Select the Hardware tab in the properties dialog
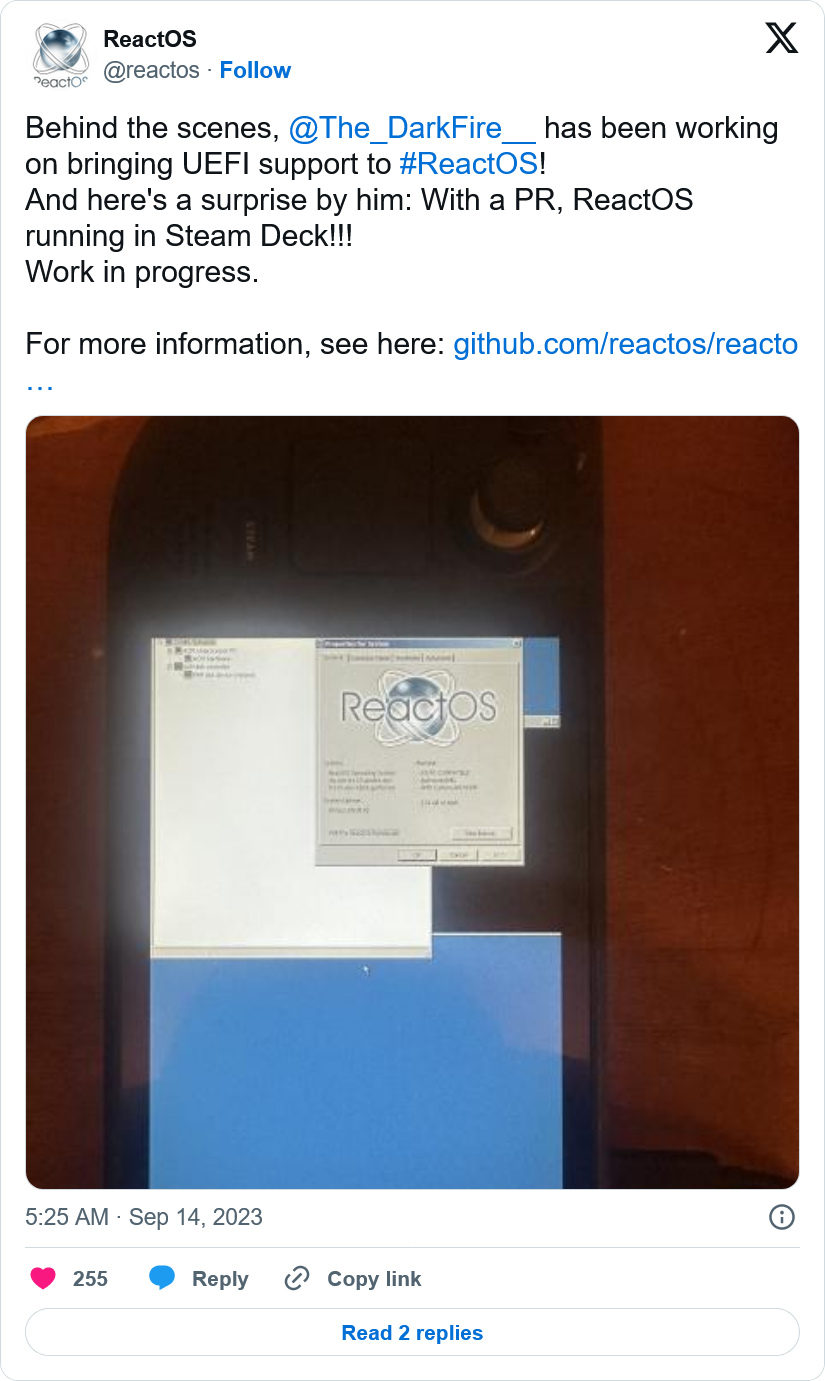Viewport: 825px width, 1381px height. 407,658
